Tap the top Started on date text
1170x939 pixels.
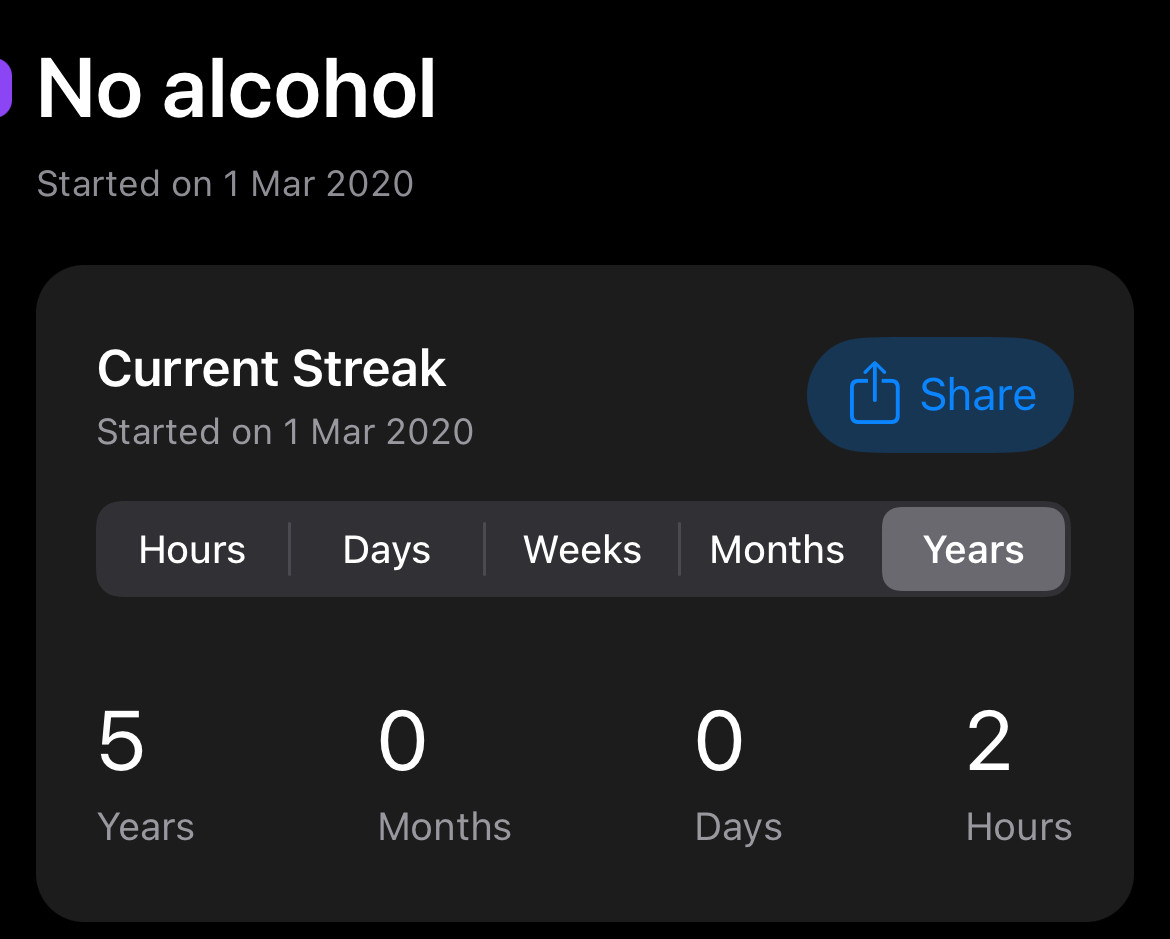[x=225, y=184]
